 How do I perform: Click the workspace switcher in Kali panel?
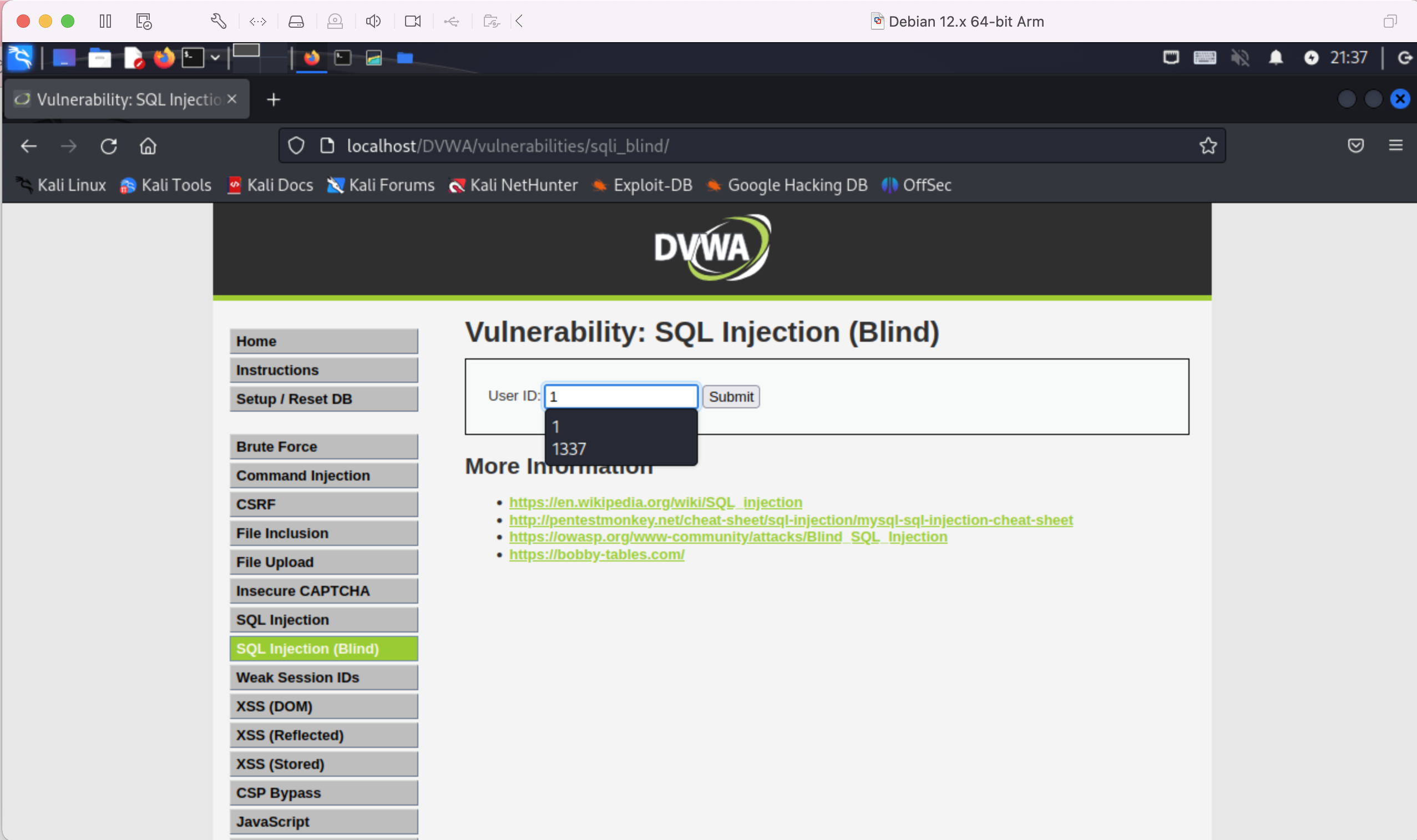pos(260,57)
